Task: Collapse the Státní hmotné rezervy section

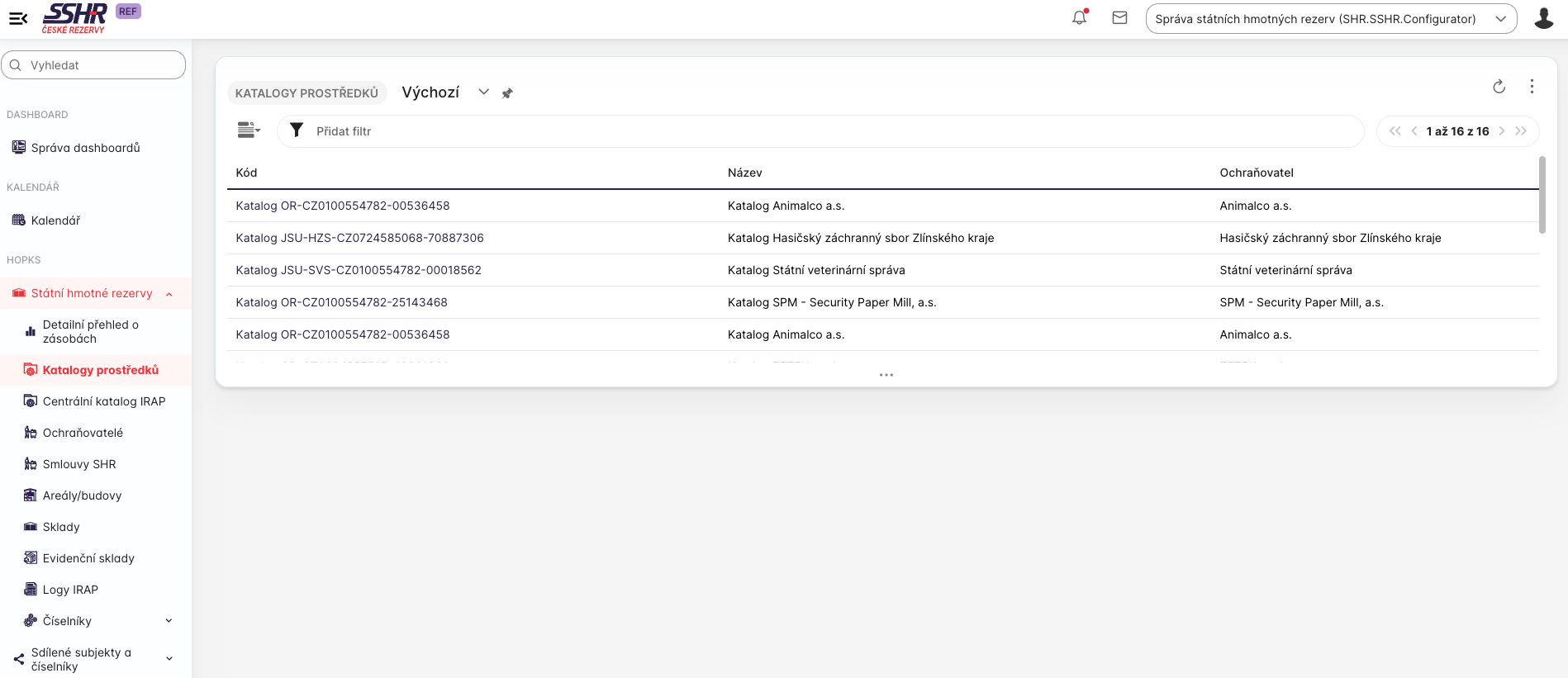Action: point(169,294)
